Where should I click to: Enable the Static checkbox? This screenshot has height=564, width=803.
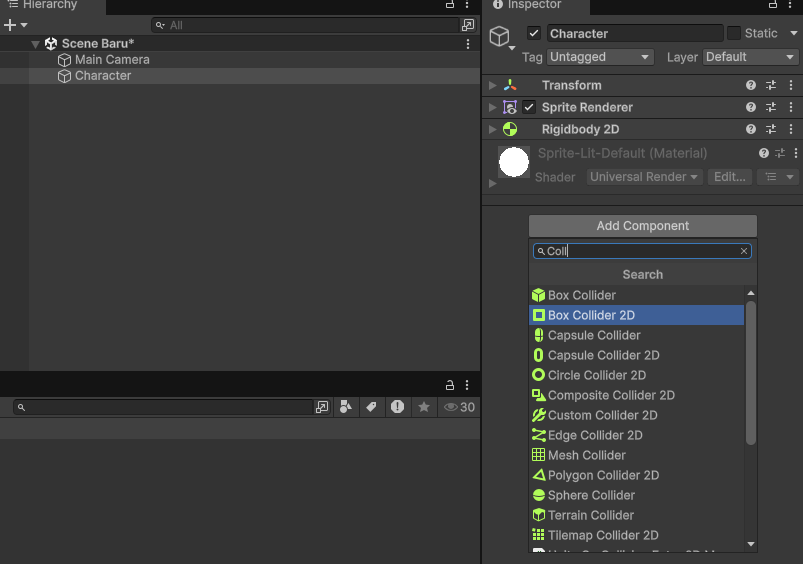[x=733, y=34]
